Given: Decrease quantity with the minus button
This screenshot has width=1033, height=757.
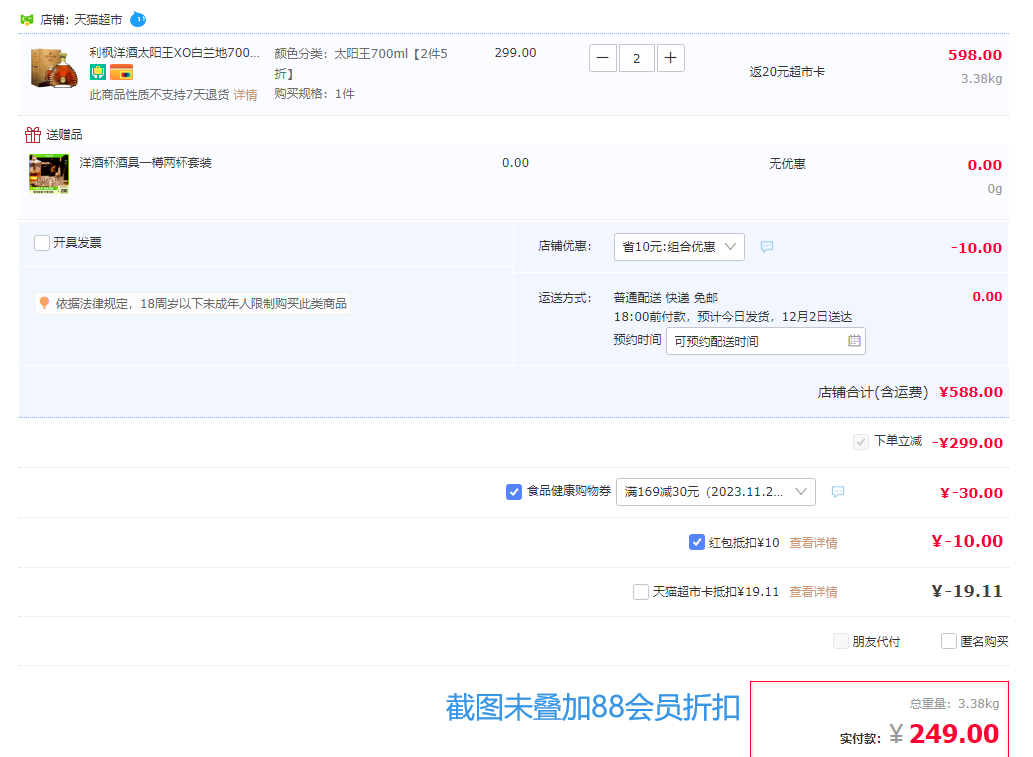Looking at the screenshot, I should (x=603, y=58).
